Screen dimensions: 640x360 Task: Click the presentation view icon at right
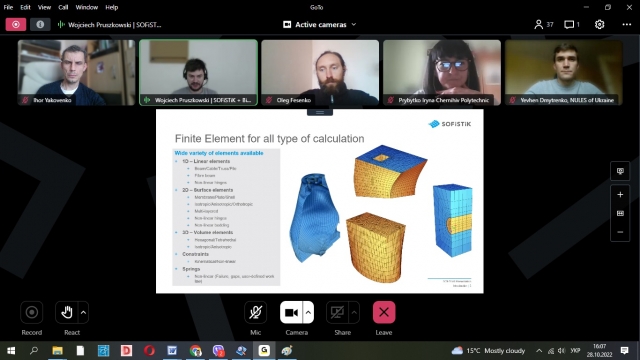pos(620,171)
